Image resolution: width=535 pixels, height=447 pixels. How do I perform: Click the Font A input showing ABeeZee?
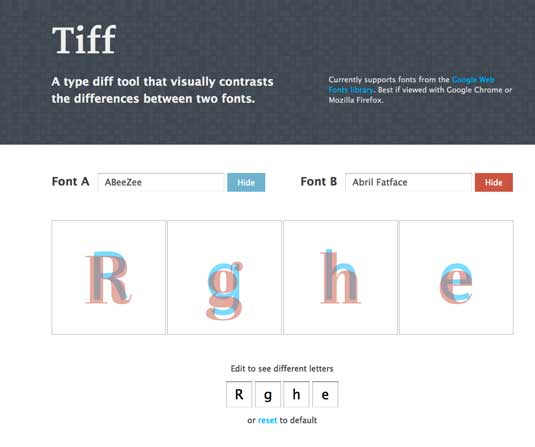(x=161, y=182)
